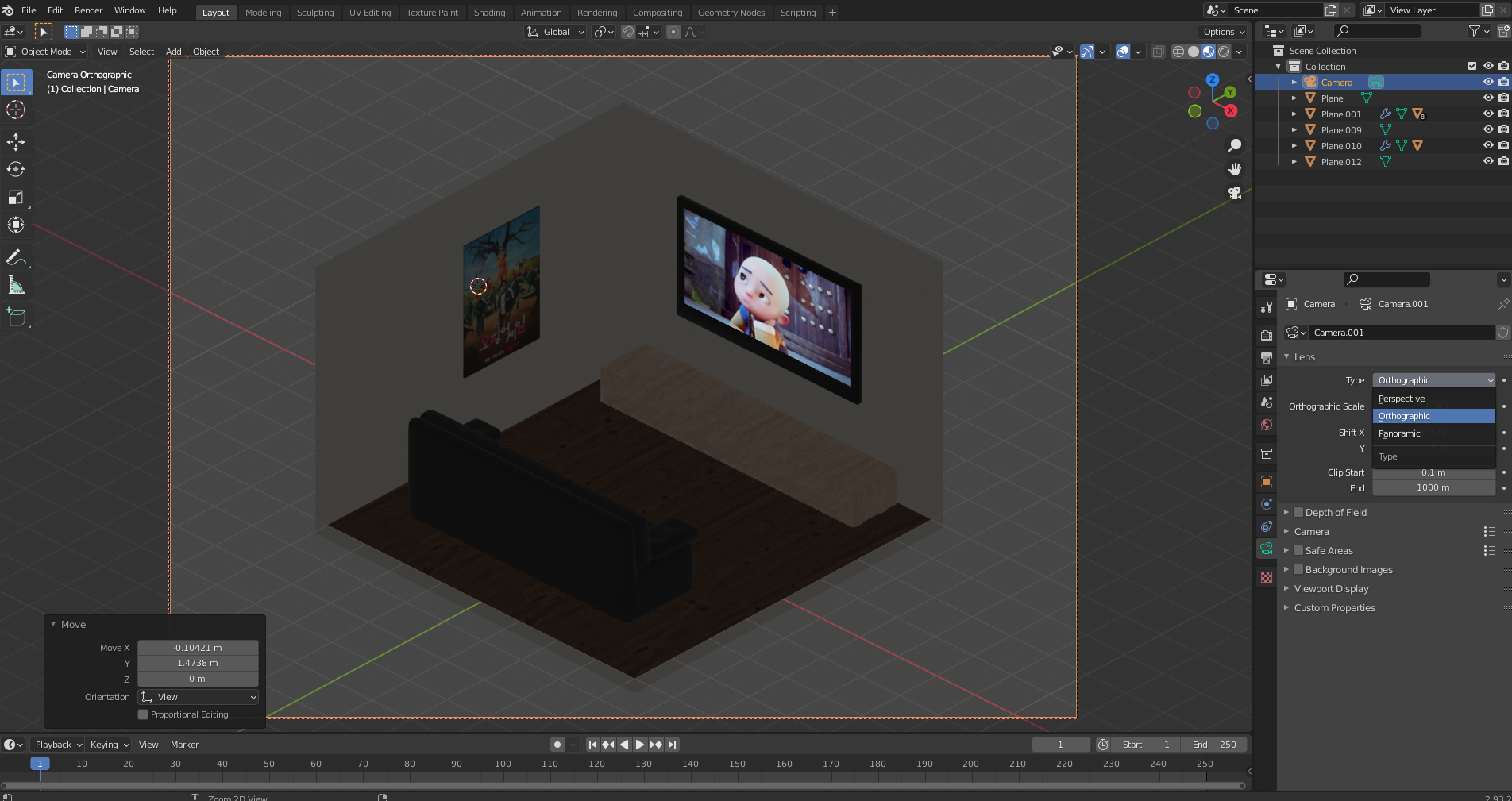
Task: Open the World properties tab
Action: click(x=1267, y=425)
